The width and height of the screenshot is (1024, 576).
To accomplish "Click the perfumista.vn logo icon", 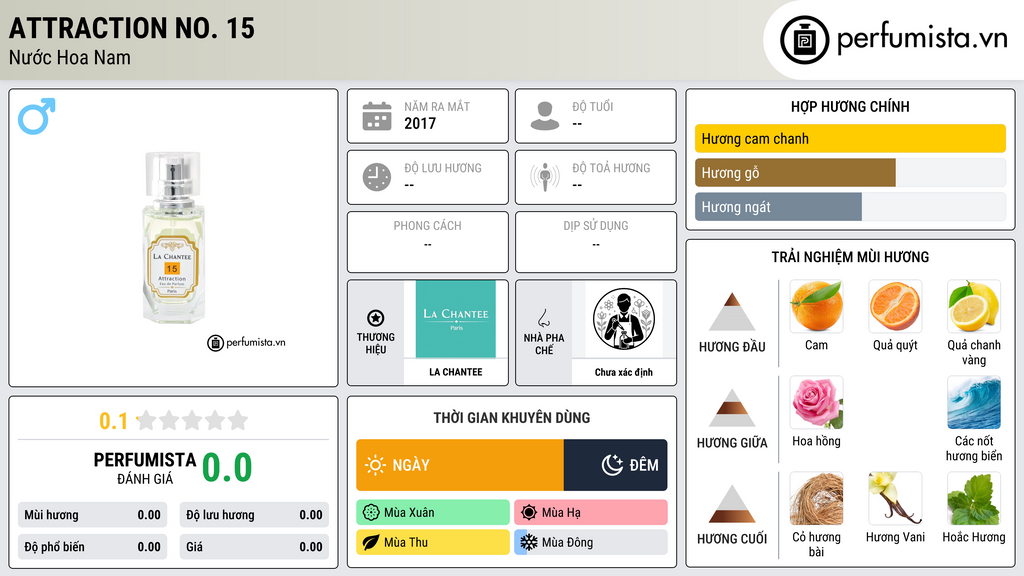I will [x=804, y=40].
